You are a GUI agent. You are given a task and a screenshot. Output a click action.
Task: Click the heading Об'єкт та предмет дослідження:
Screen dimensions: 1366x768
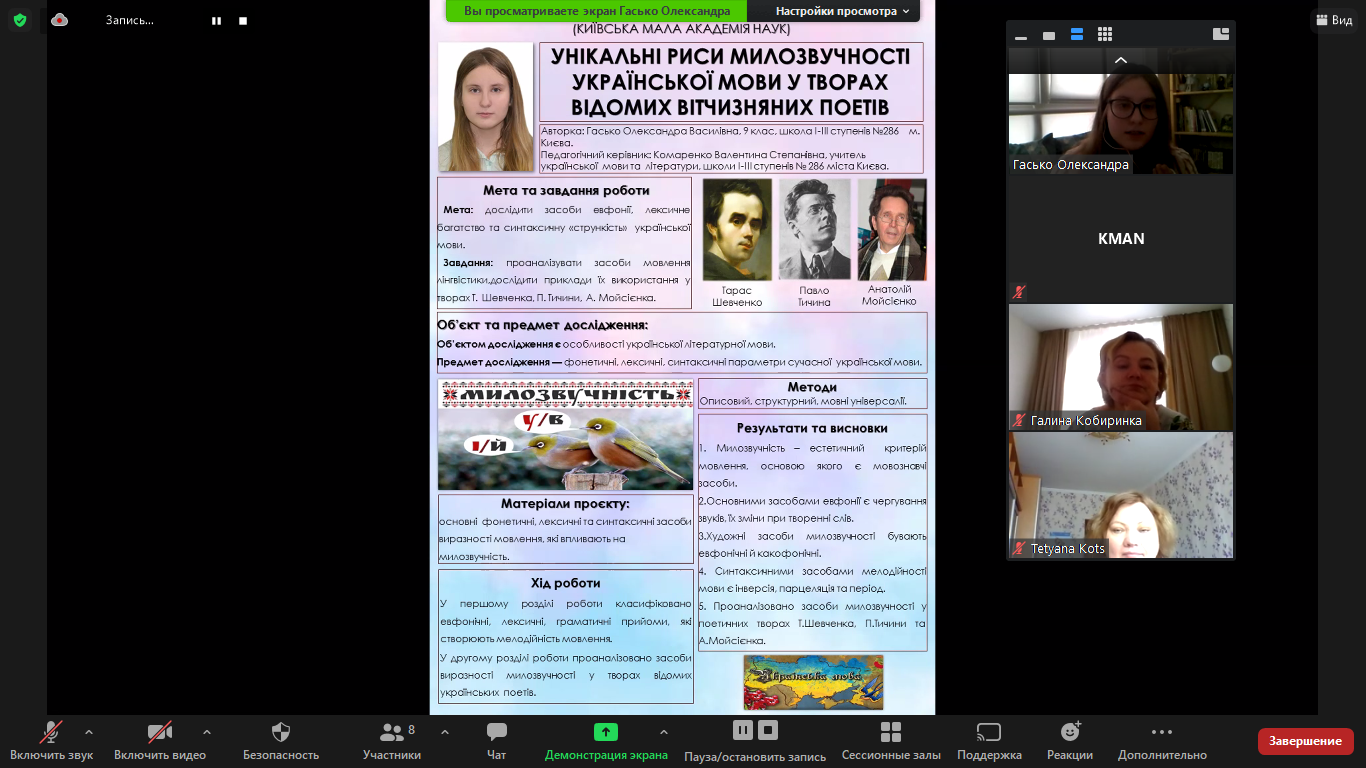pos(542,325)
